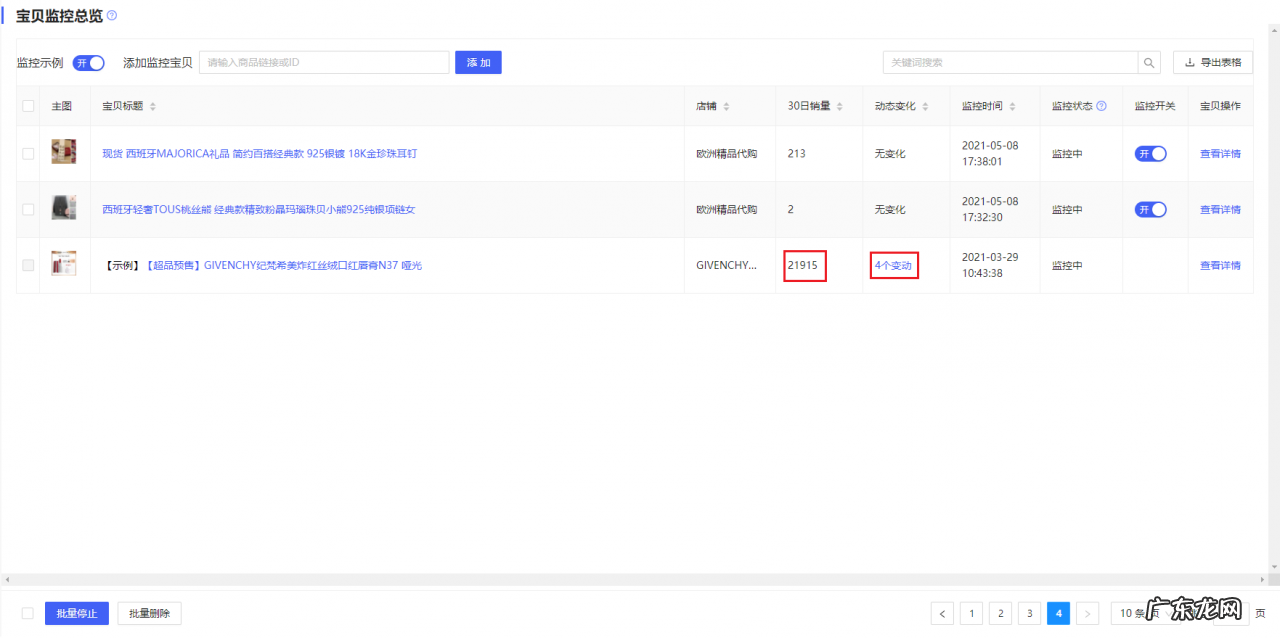1280x638 pixels.
Task: Go to page 3
Action: point(1029,613)
